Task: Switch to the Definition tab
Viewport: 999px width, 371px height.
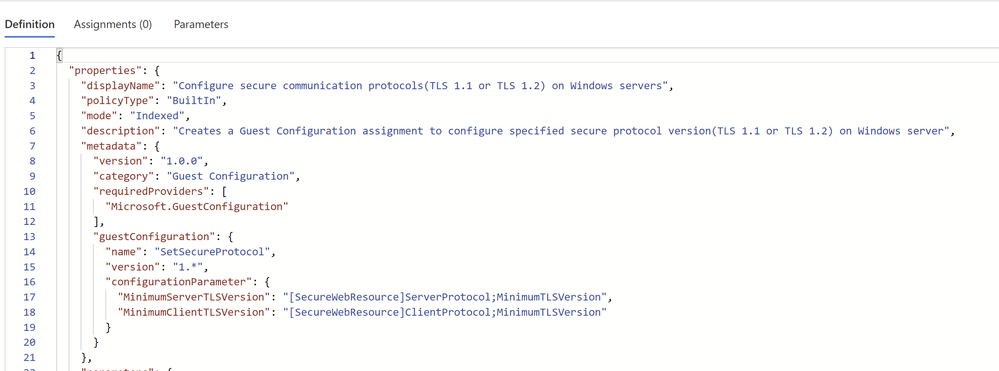Action: coord(29,24)
